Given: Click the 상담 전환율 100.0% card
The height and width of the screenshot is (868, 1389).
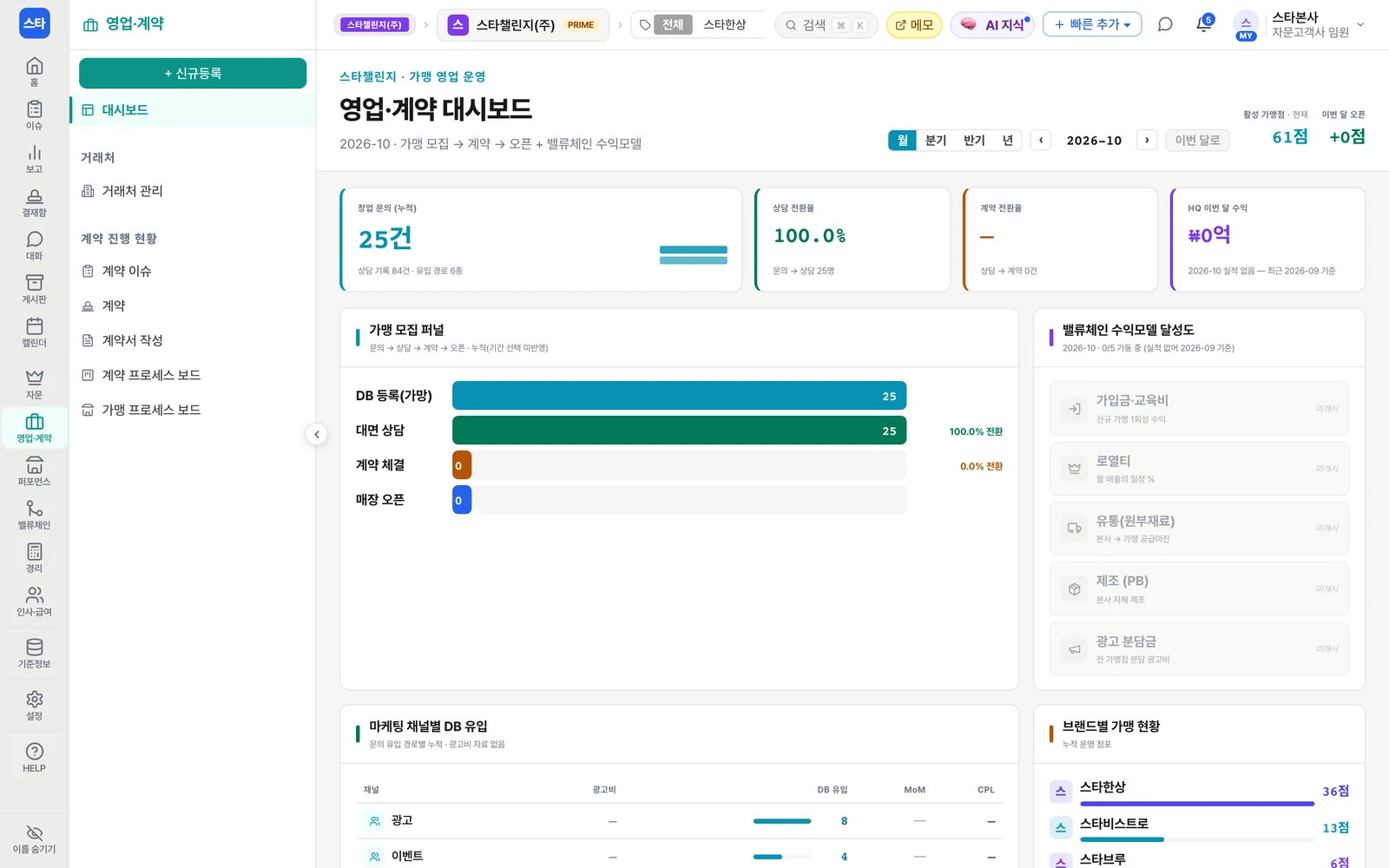Looking at the screenshot, I should 852,240.
